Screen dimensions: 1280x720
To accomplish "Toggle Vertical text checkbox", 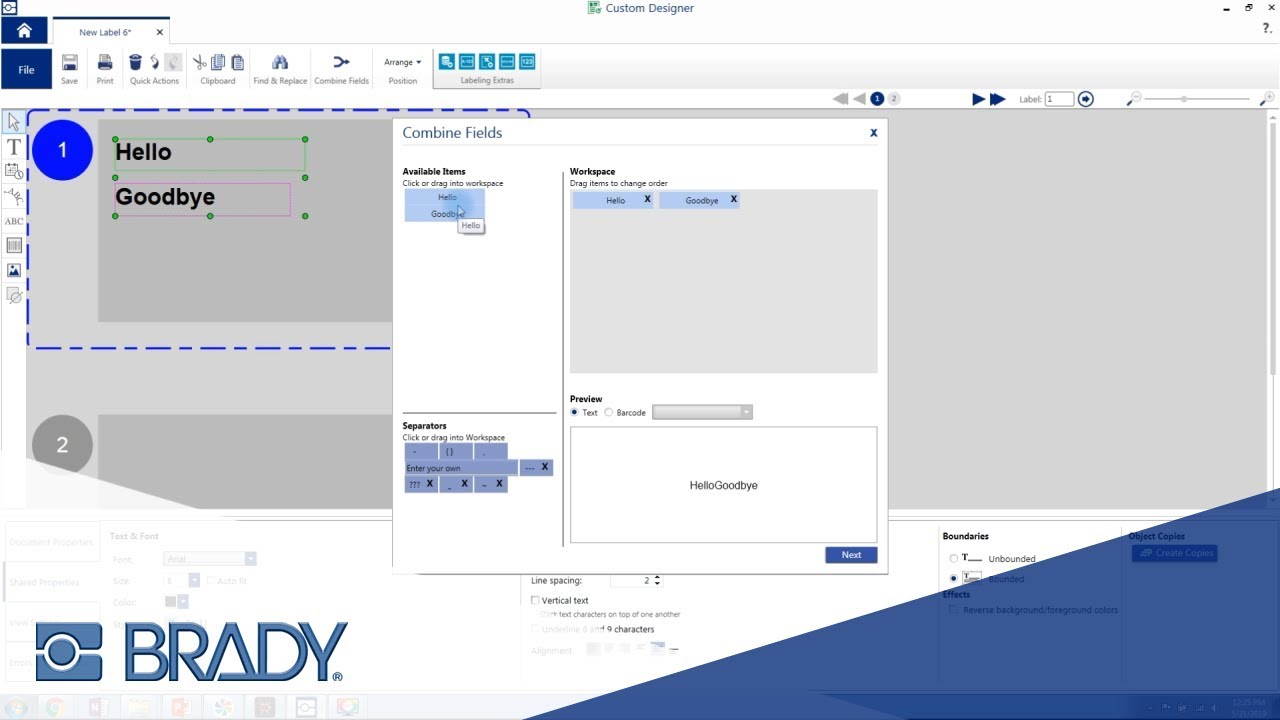I will (x=535, y=601).
